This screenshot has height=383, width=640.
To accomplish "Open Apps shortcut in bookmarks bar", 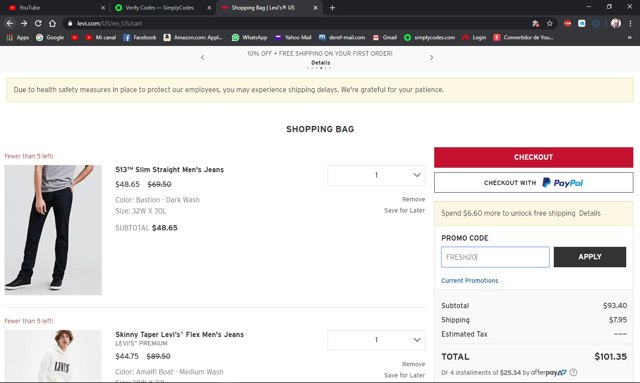I will (x=18, y=38).
